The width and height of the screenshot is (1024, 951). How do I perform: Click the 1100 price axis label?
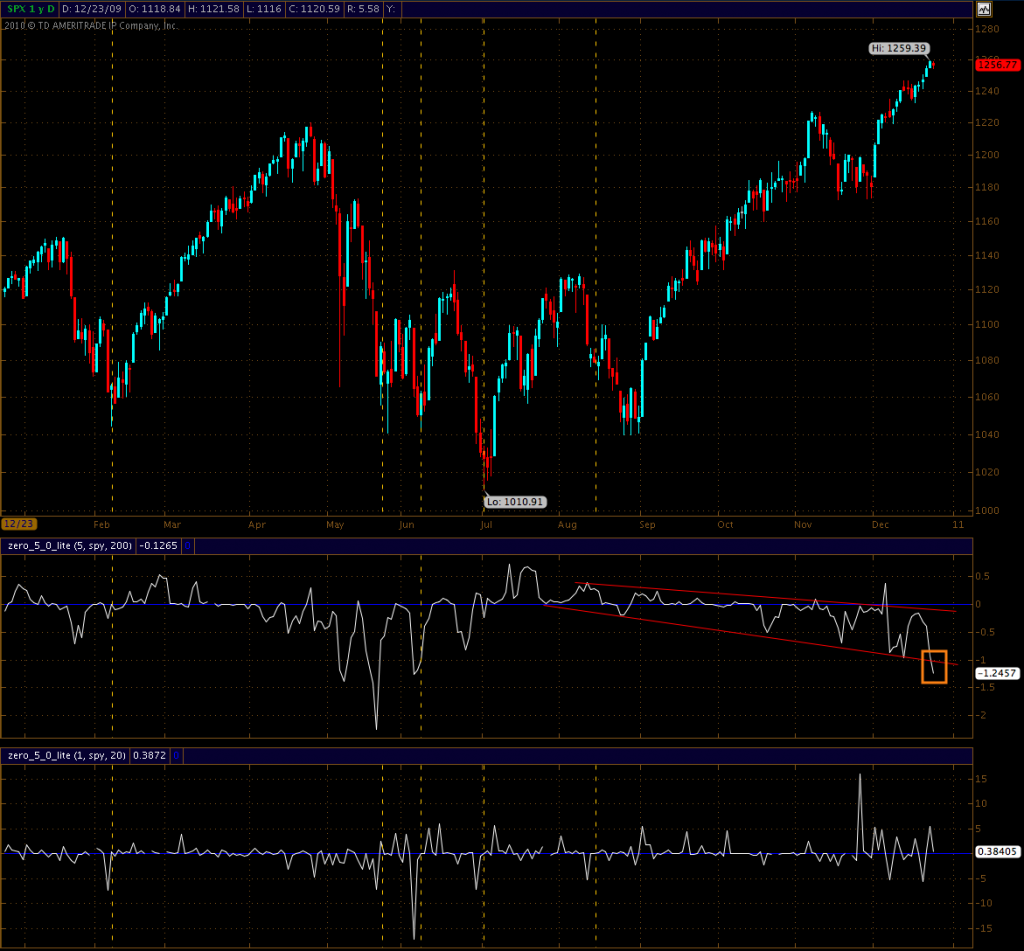pos(987,324)
